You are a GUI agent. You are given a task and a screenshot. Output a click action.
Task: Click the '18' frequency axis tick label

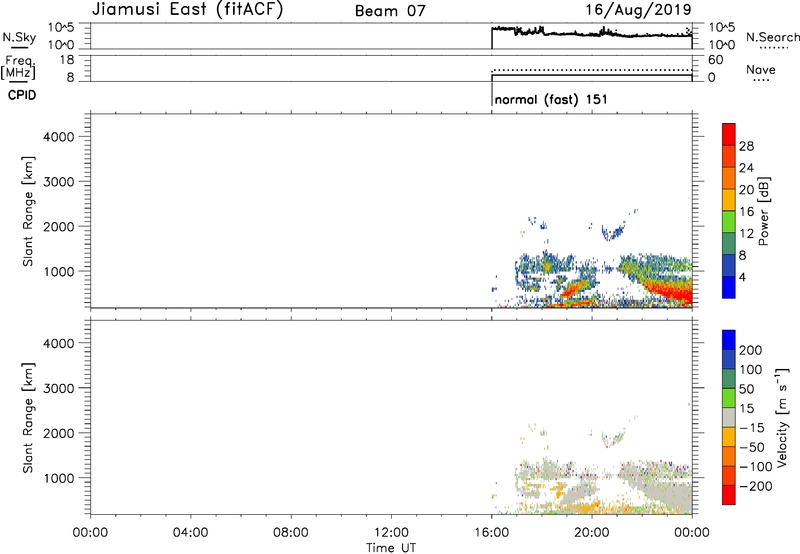67,60
